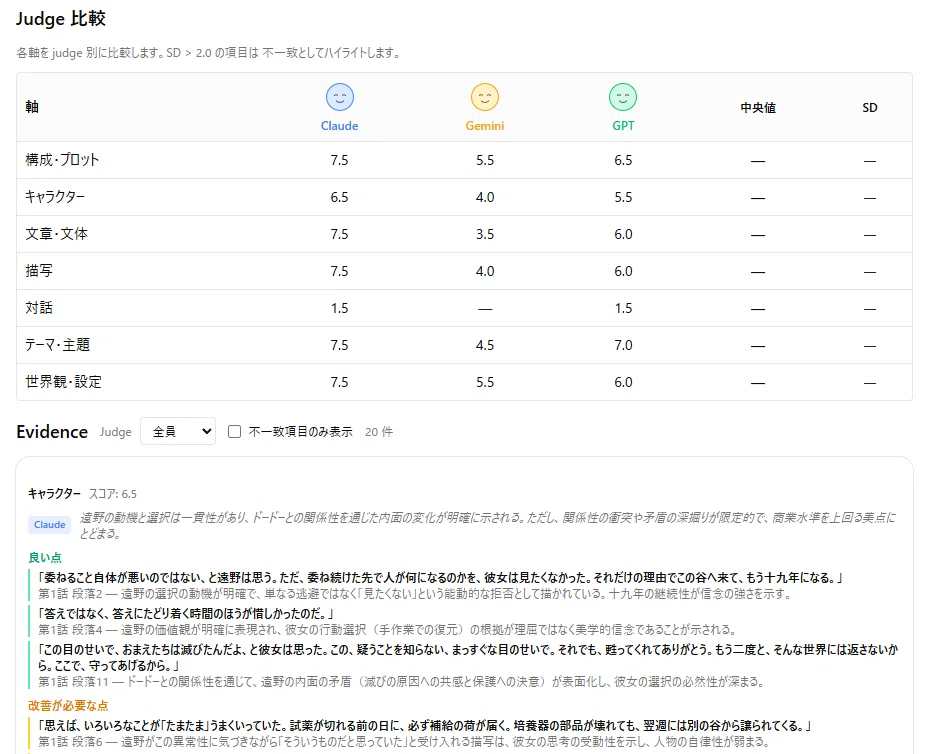The width and height of the screenshot is (931, 754).
Task: Select the キャラクター row label in table
Action: [55, 197]
